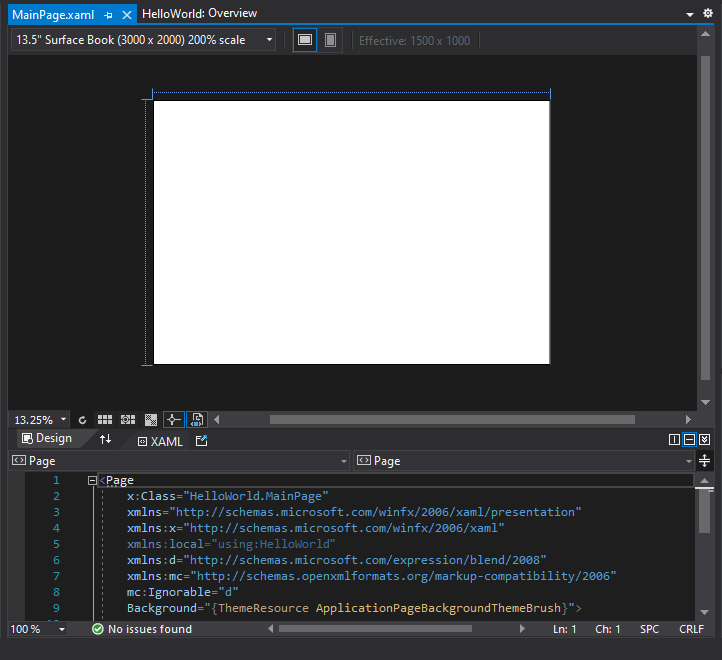Open the Surface Book device selector dropdown
The width and height of the screenshot is (722, 660).
tap(143, 40)
